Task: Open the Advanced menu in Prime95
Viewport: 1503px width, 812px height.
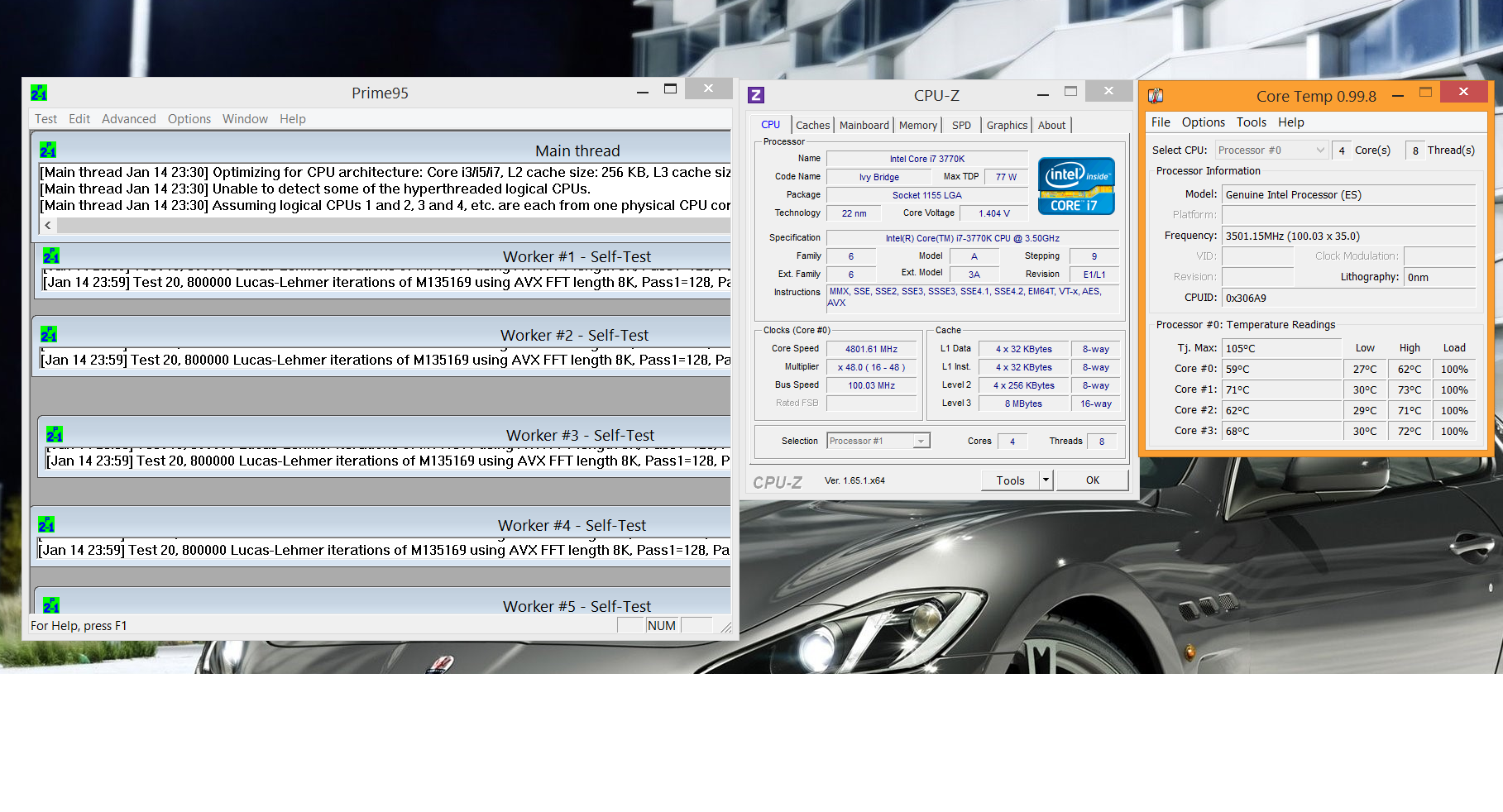Action: [128, 119]
